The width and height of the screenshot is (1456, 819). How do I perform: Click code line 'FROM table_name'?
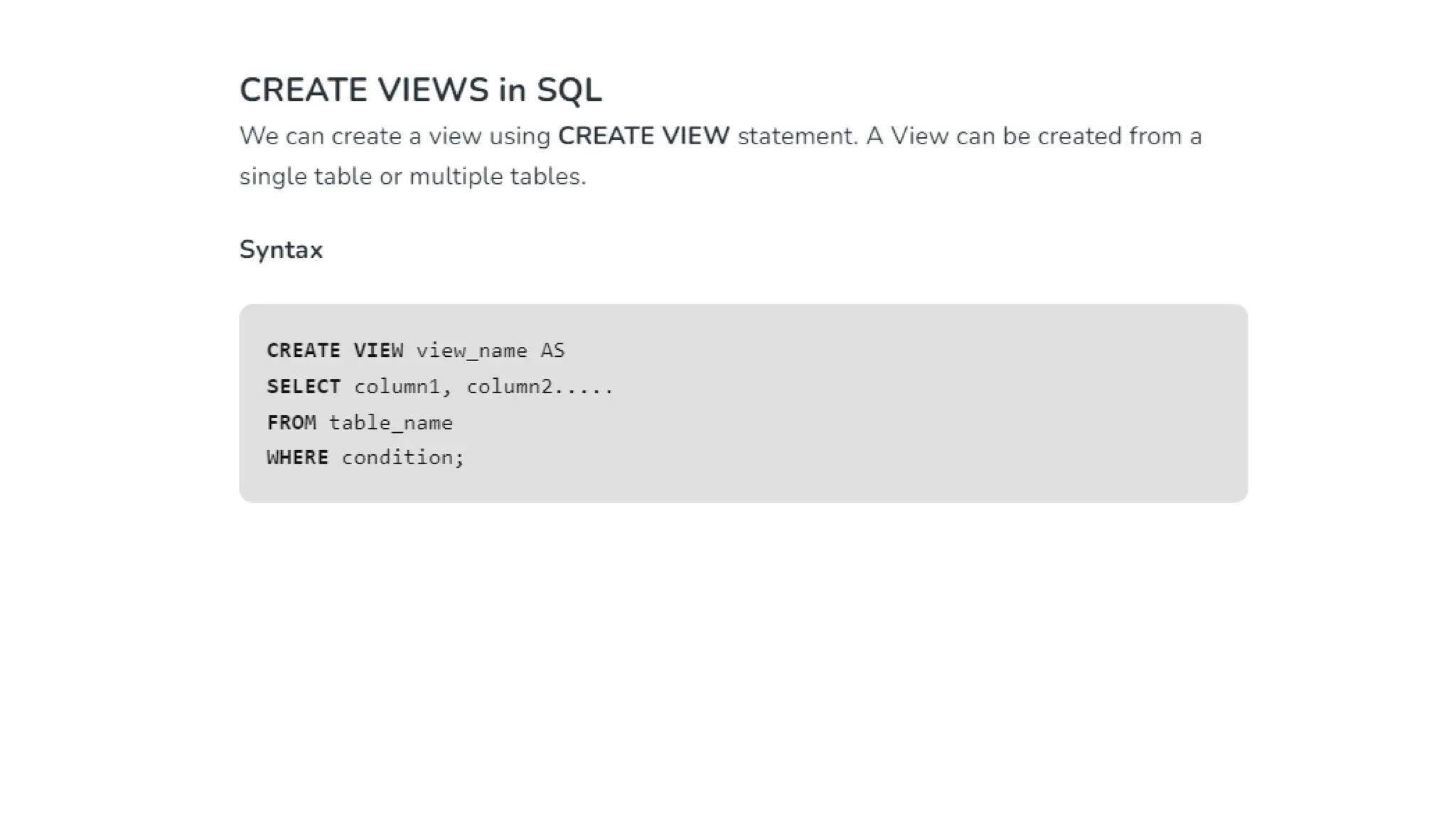(360, 423)
